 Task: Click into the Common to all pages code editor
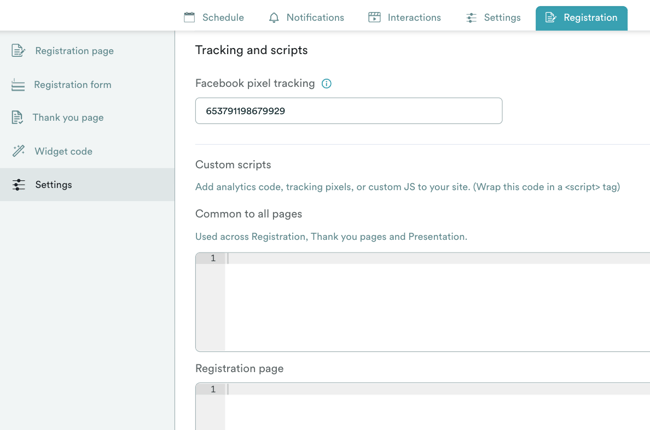[x=436, y=305]
